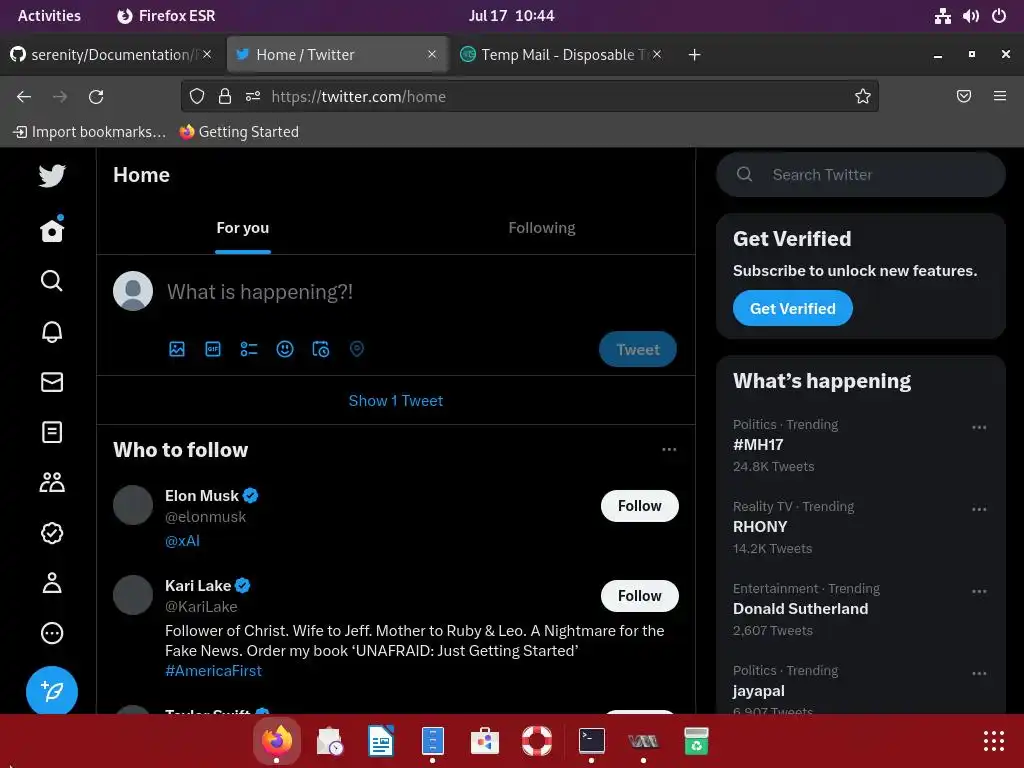Open Help lifesaver icon in dock
The height and width of the screenshot is (768, 1024).
[x=537, y=741]
